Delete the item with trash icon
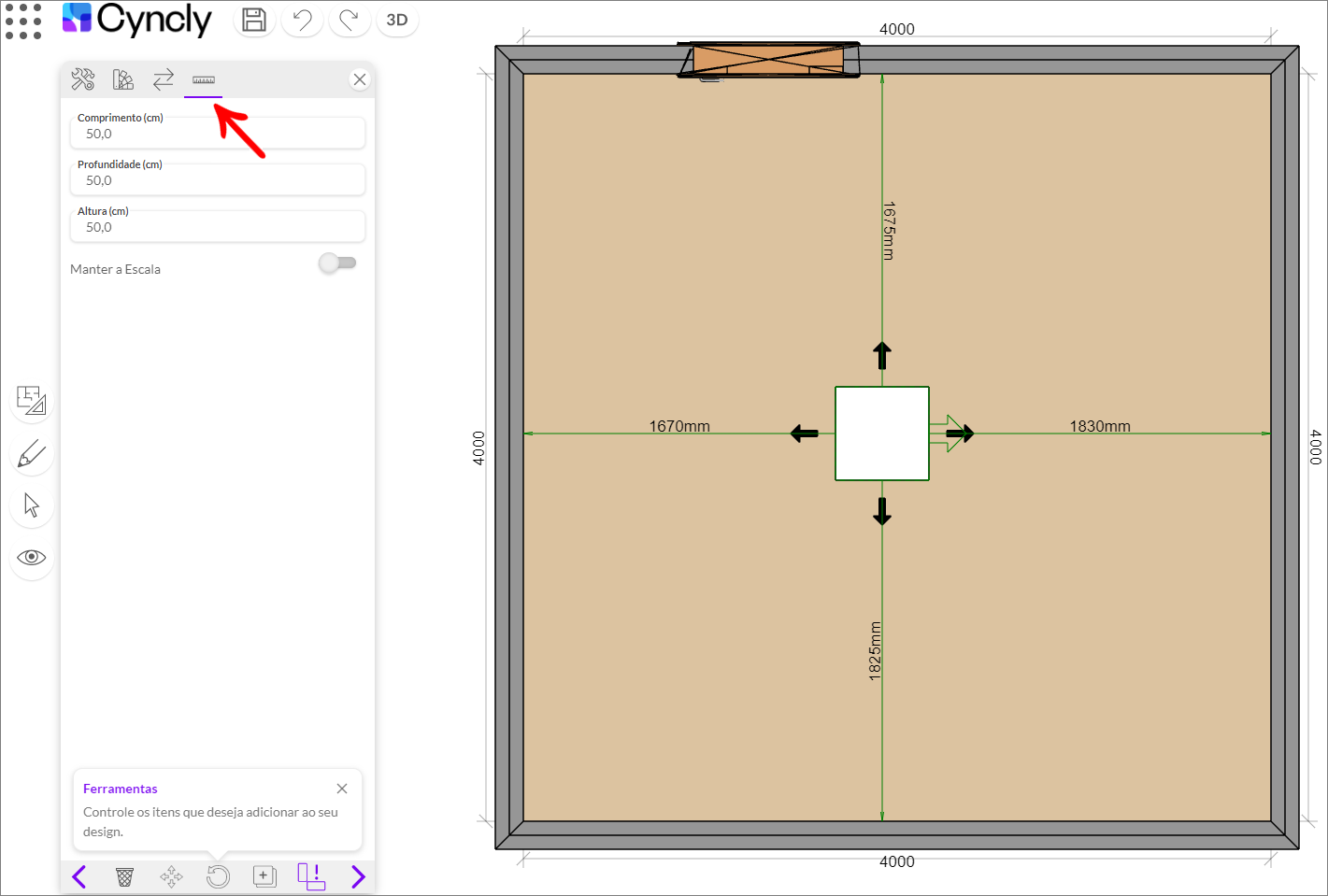1328x896 pixels. tap(124, 876)
